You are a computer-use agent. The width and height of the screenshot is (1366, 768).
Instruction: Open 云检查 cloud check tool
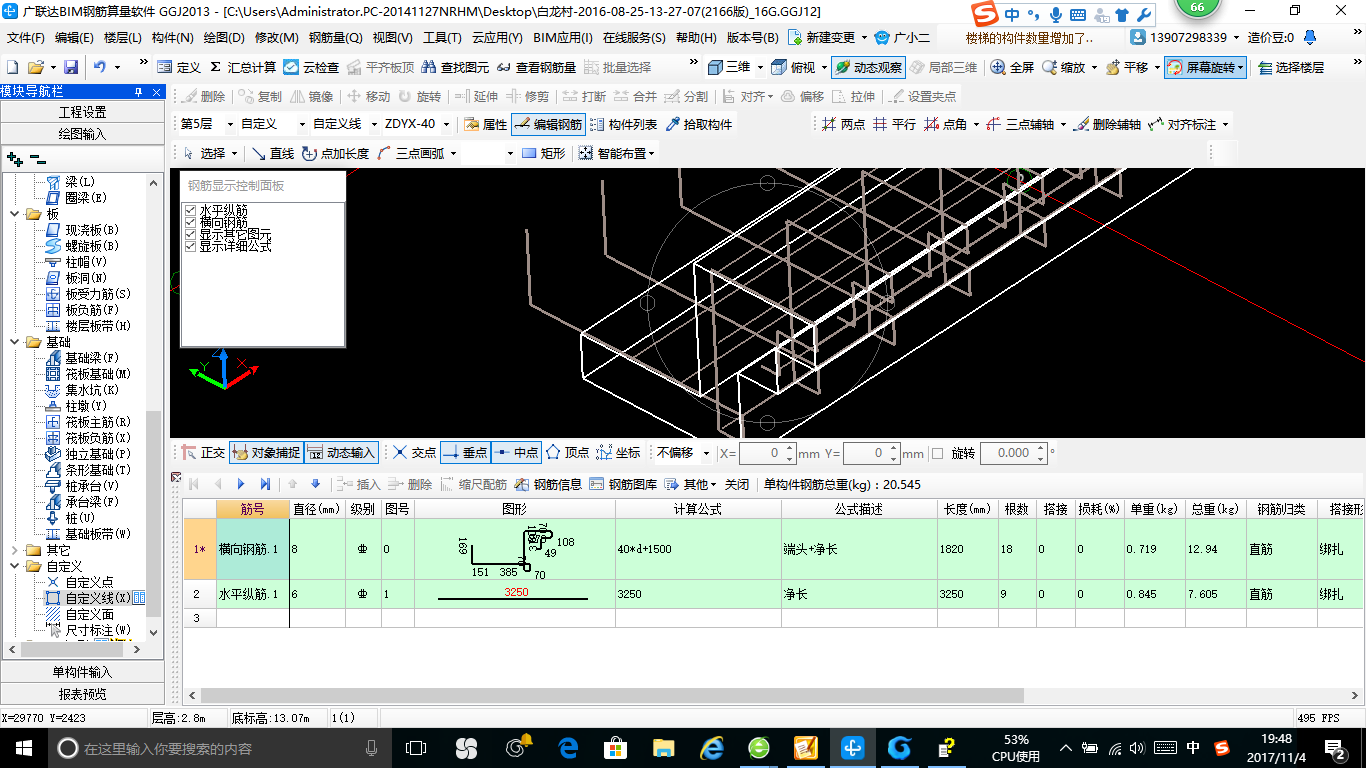[311, 67]
